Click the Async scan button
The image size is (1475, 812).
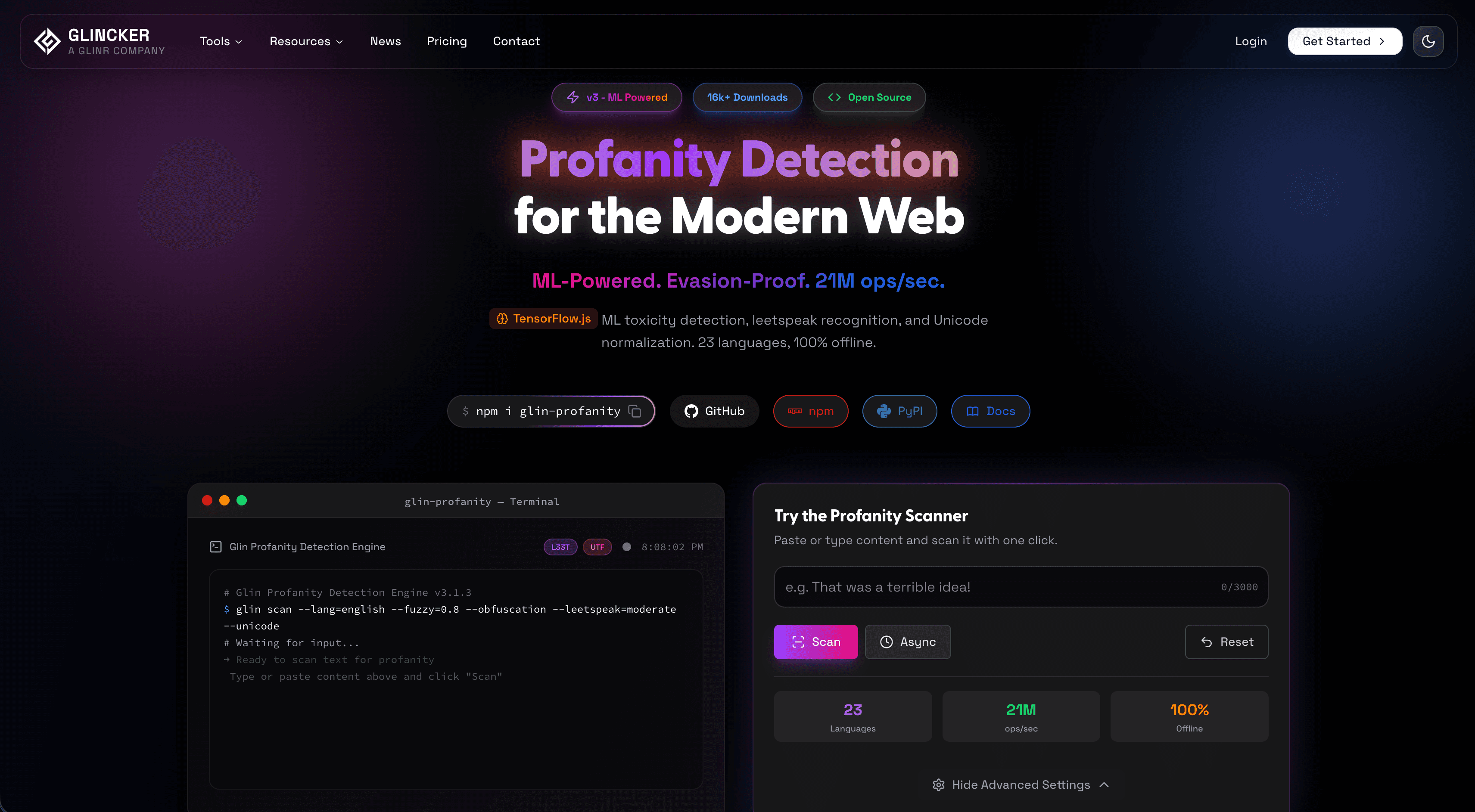click(x=908, y=642)
